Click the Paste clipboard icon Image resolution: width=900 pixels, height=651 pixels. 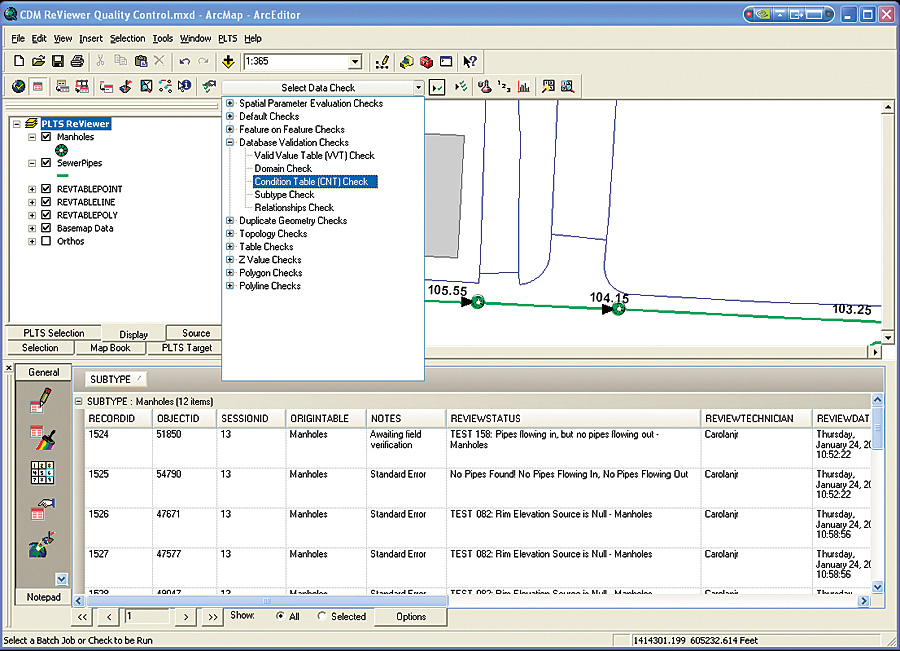tap(141, 61)
